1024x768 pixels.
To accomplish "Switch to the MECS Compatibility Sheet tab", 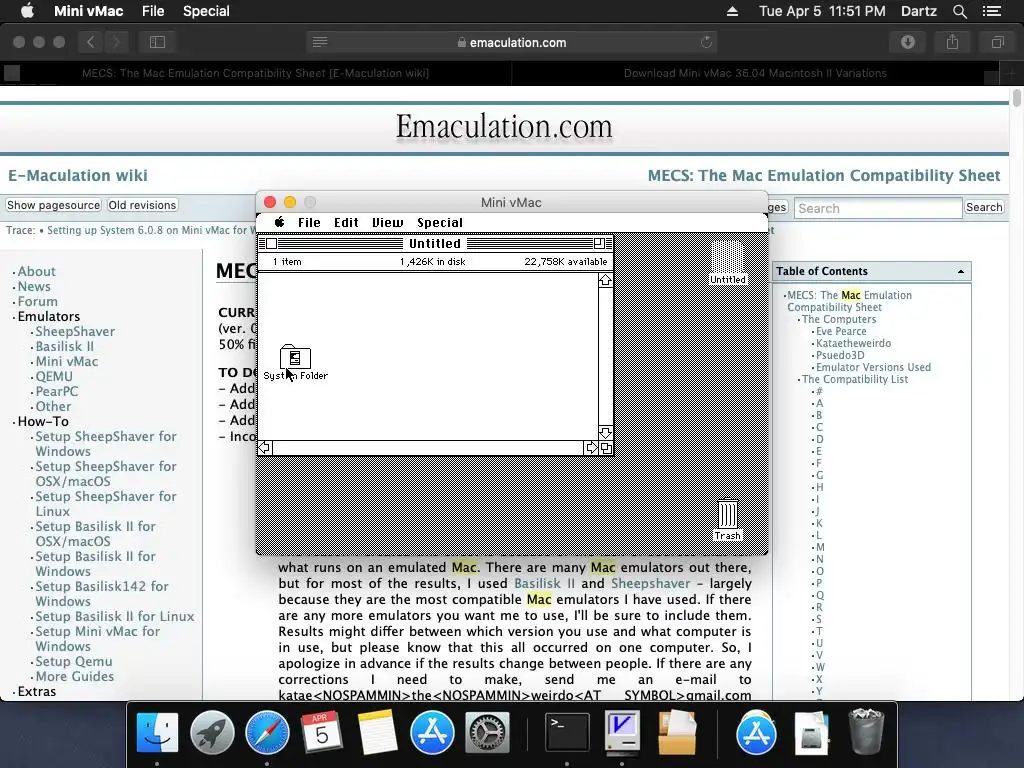I will click(x=255, y=73).
